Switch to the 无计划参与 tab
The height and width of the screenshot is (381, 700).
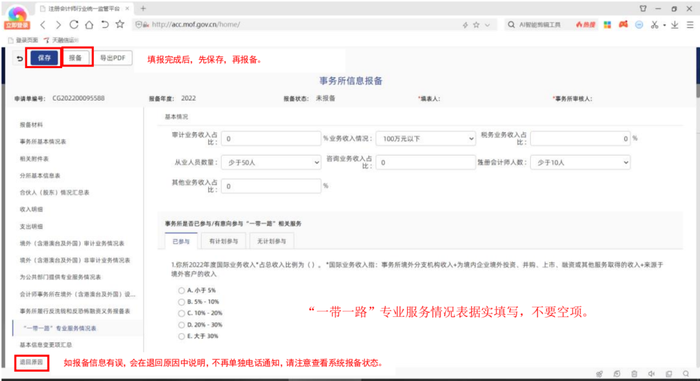(271, 241)
